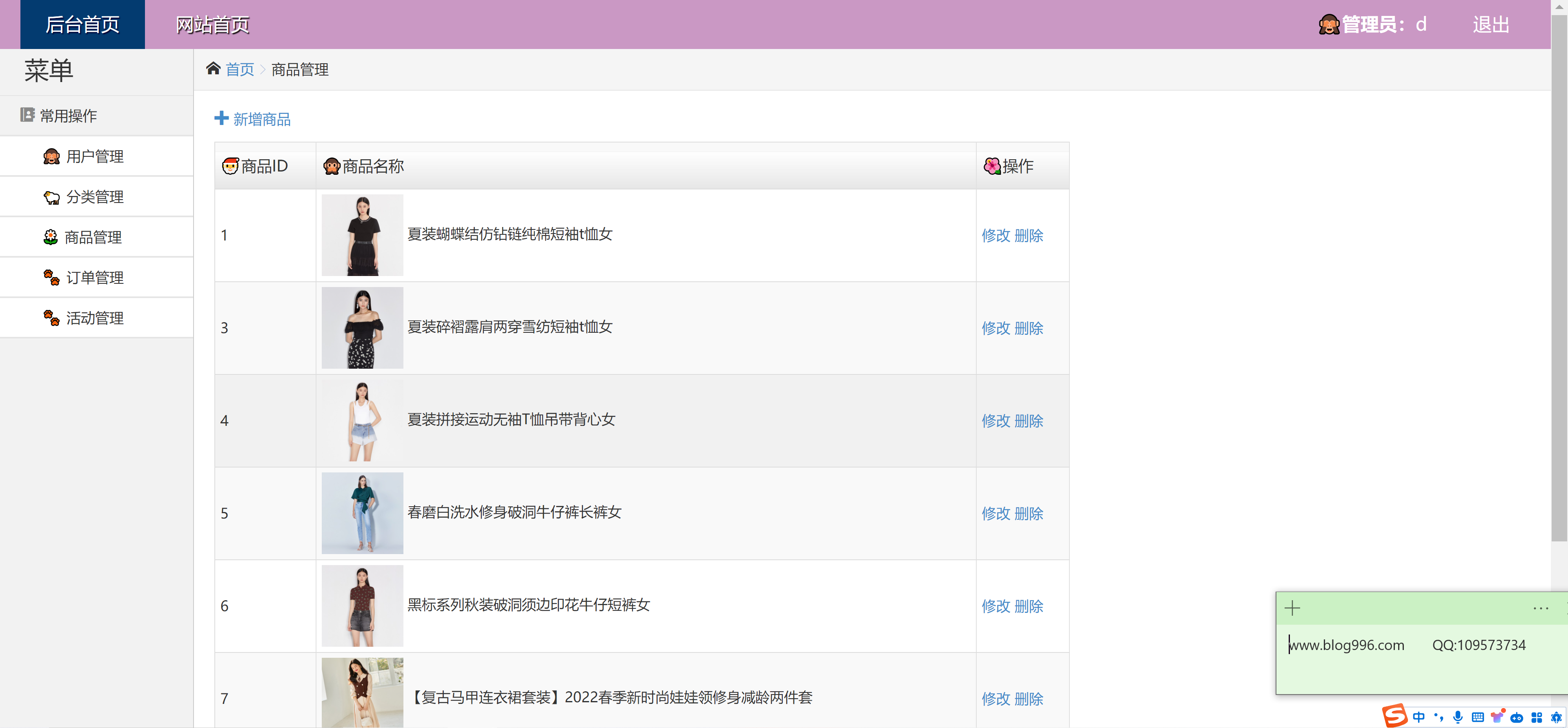The width and height of the screenshot is (1568, 728).
Task: Open Sogou voice input microphone icon
Action: coord(1458,718)
